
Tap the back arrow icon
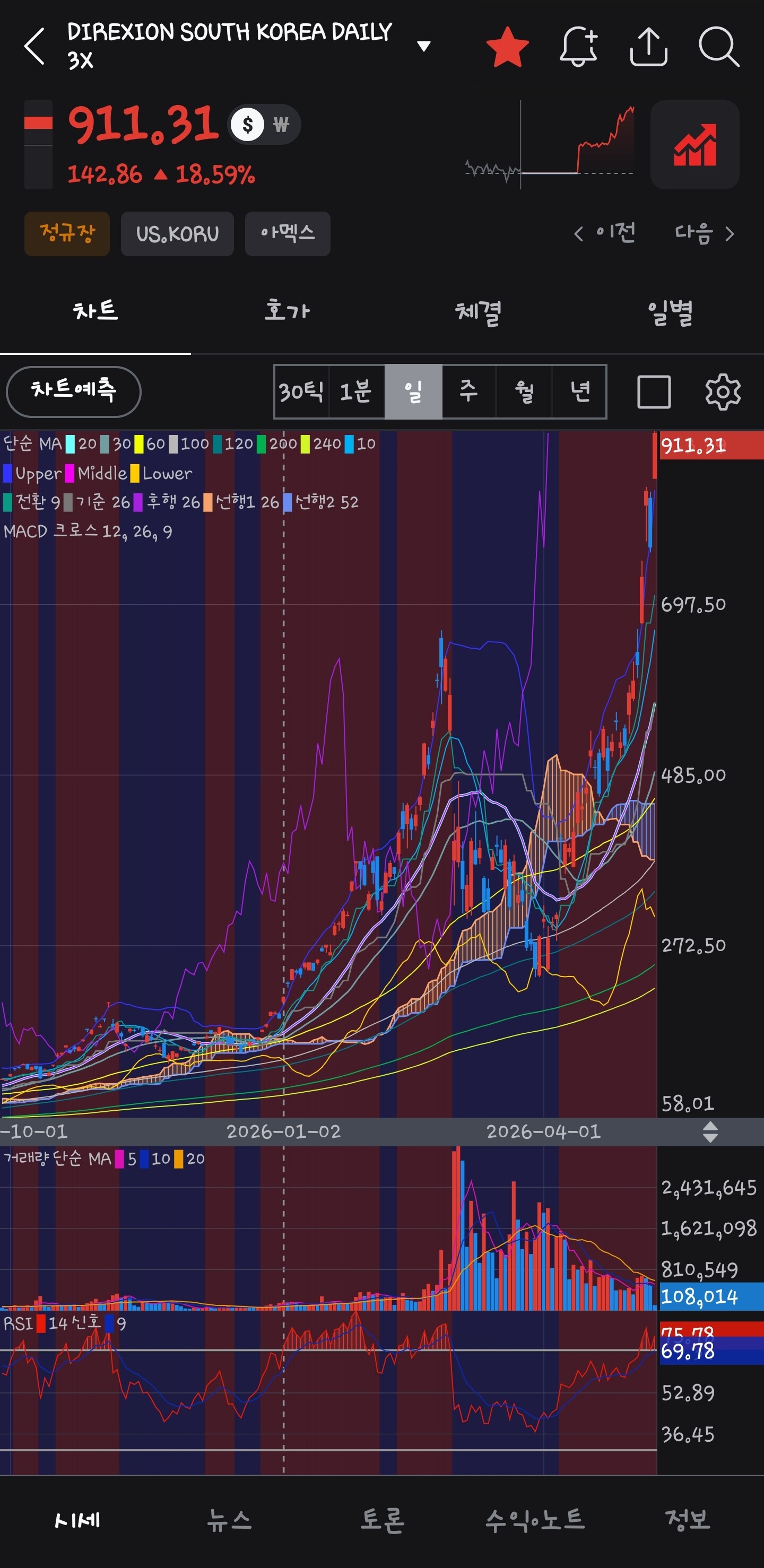pyautogui.click(x=34, y=46)
